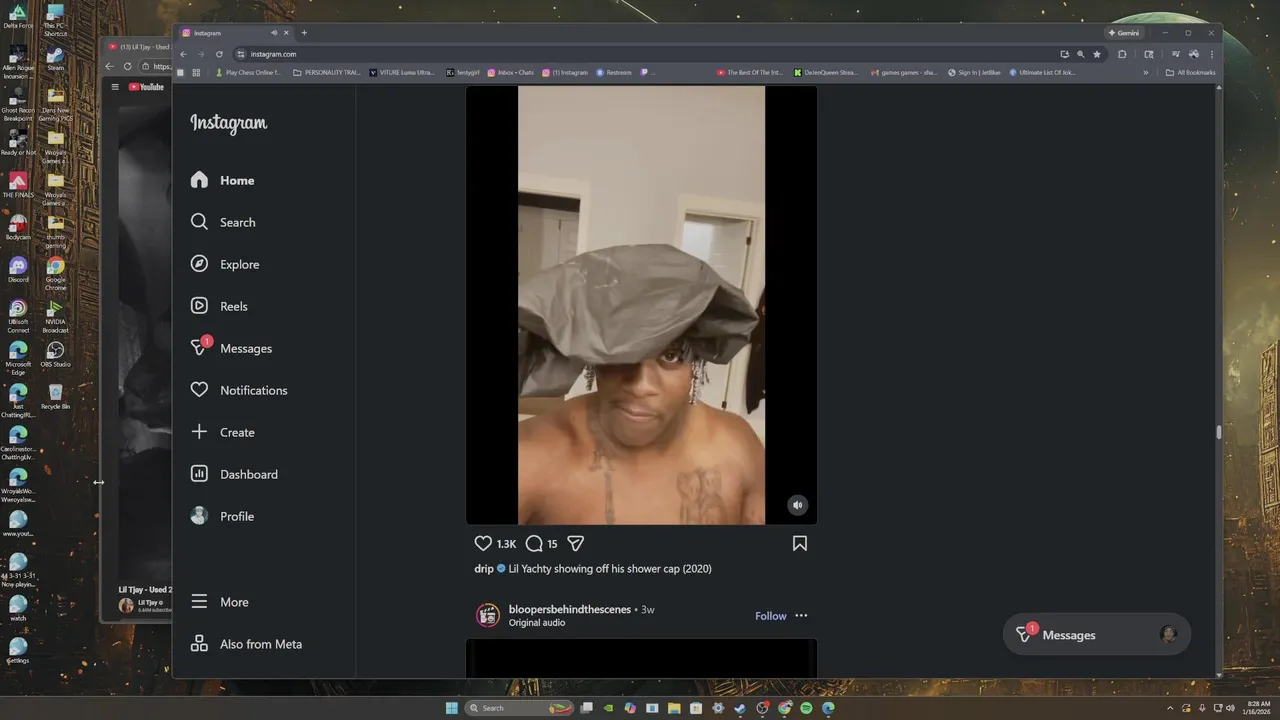Open VITURE Luma Ultra bookmark
Image resolution: width=1280 pixels, height=720 pixels.
[401, 72]
